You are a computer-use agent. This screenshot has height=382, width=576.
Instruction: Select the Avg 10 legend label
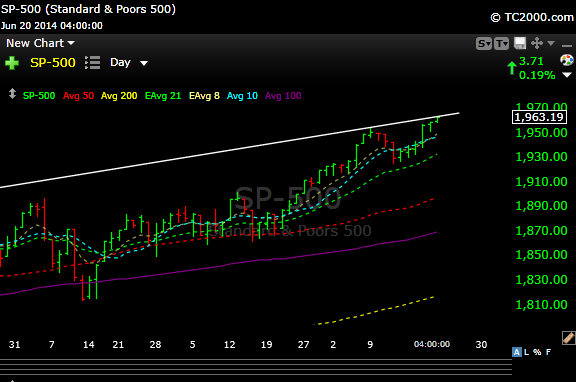[x=242, y=96]
